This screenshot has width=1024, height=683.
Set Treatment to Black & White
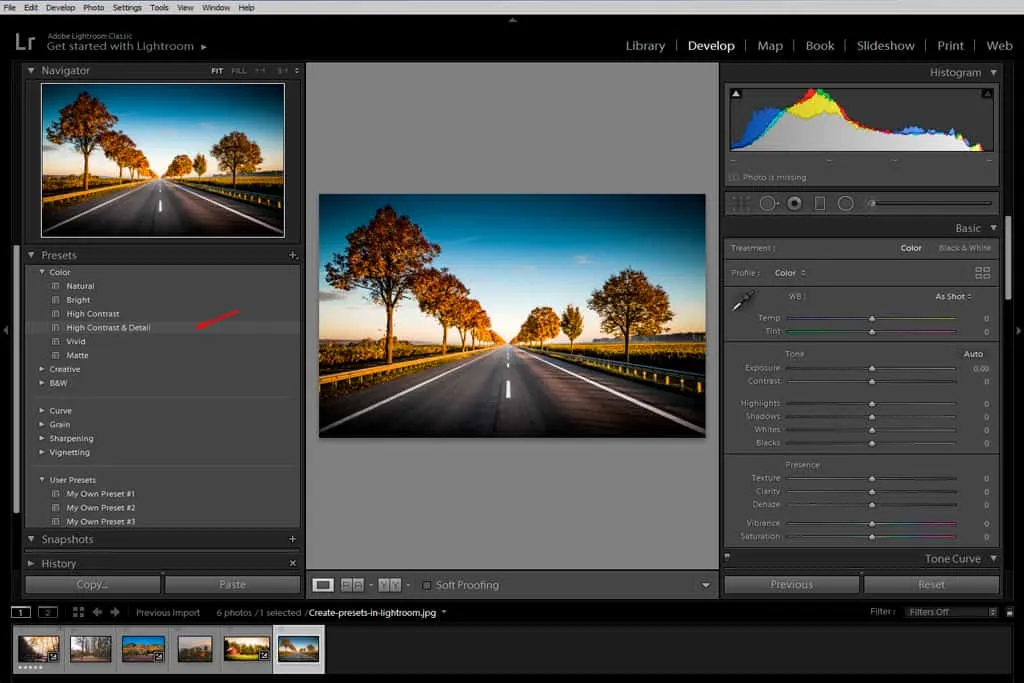pyautogui.click(x=965, y=248)
